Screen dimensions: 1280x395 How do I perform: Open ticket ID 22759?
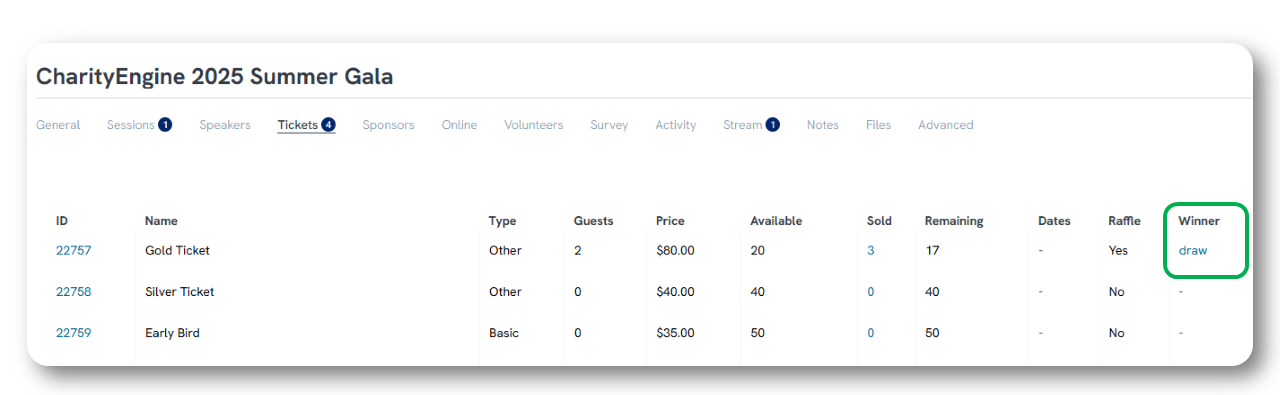coord(73,333)
